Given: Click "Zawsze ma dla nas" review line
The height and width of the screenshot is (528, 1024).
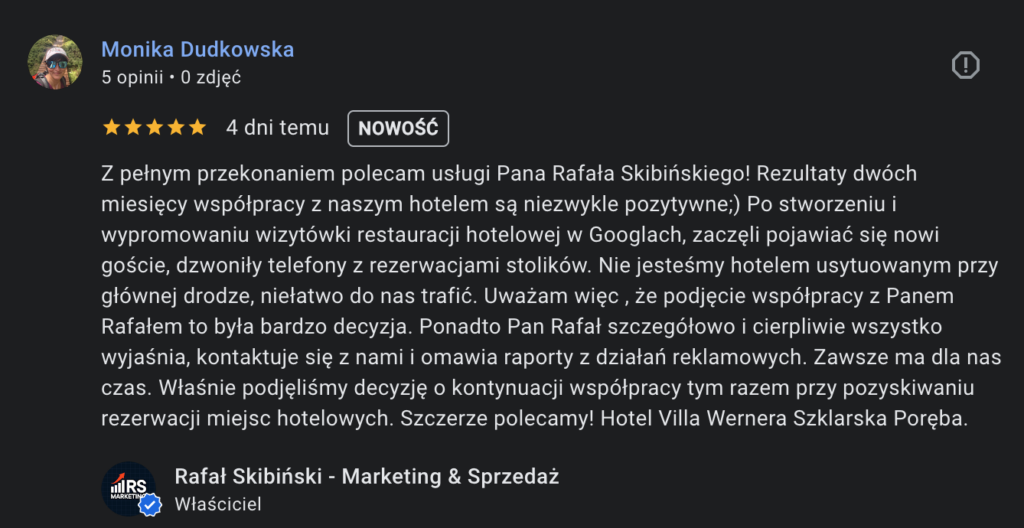Looking at the screenshot, I should point(909,355).
